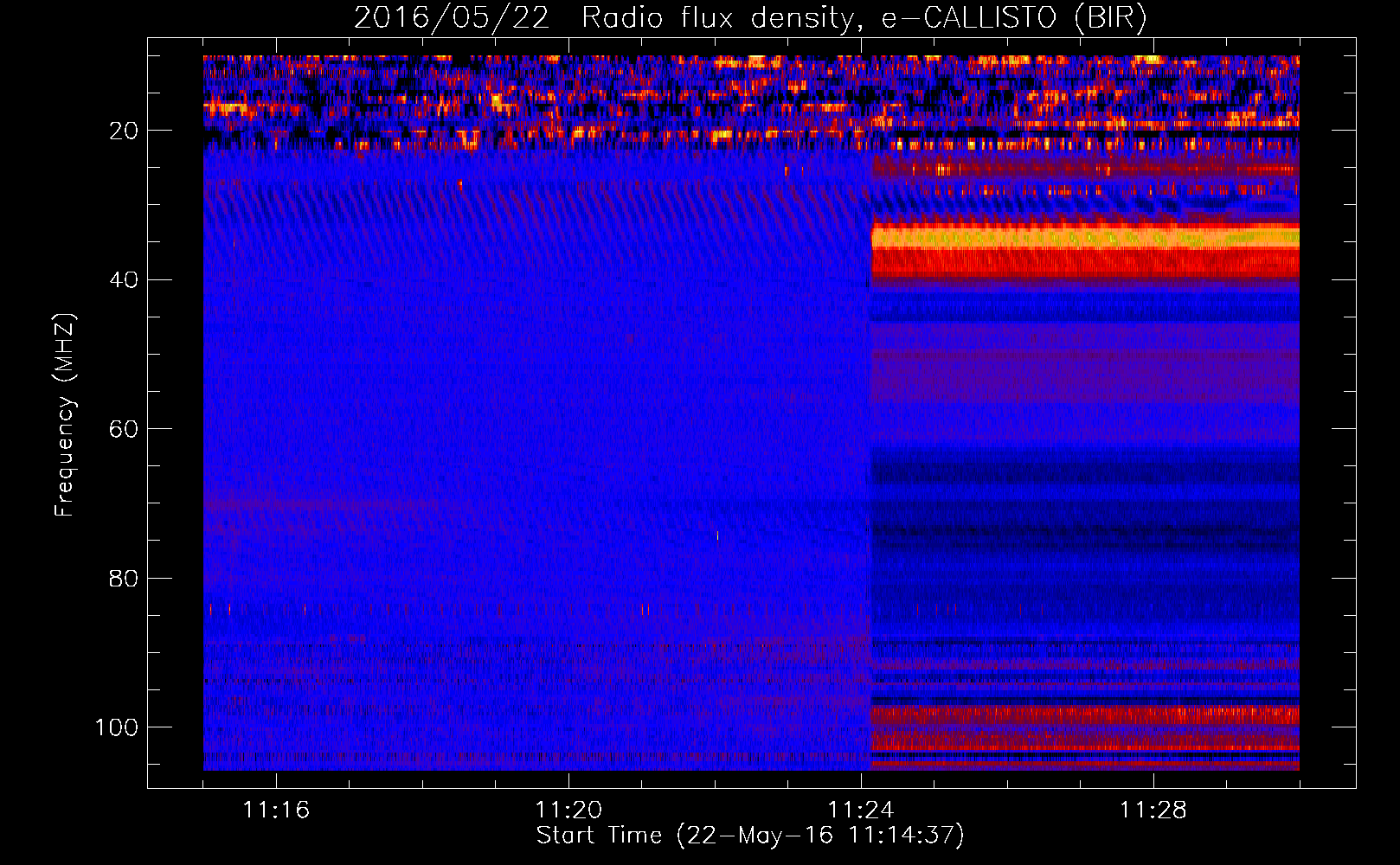Image resolution: width=1400 pixels, height=865 pixels.
Task: Click the '11:20' time tick label
Action: point(568,811)
